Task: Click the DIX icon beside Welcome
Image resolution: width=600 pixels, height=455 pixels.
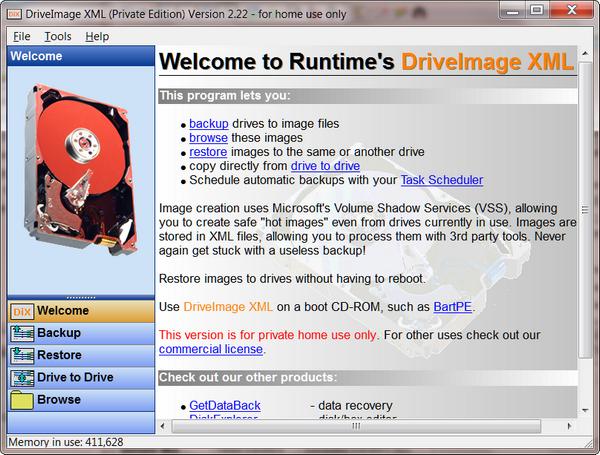Action: pos(21,311)
